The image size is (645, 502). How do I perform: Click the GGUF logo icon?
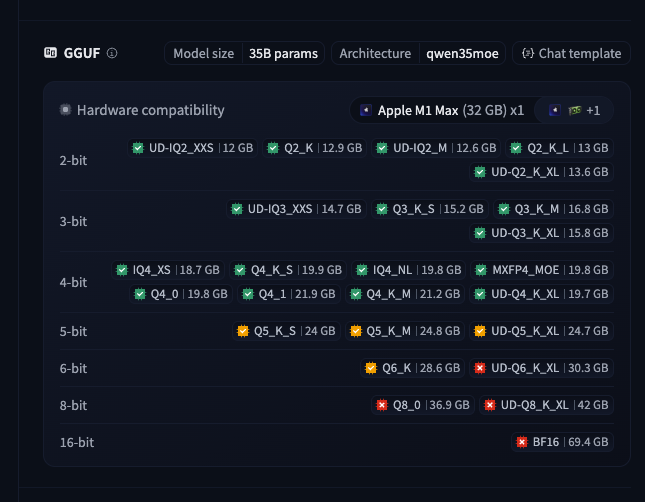coord(51,53)
